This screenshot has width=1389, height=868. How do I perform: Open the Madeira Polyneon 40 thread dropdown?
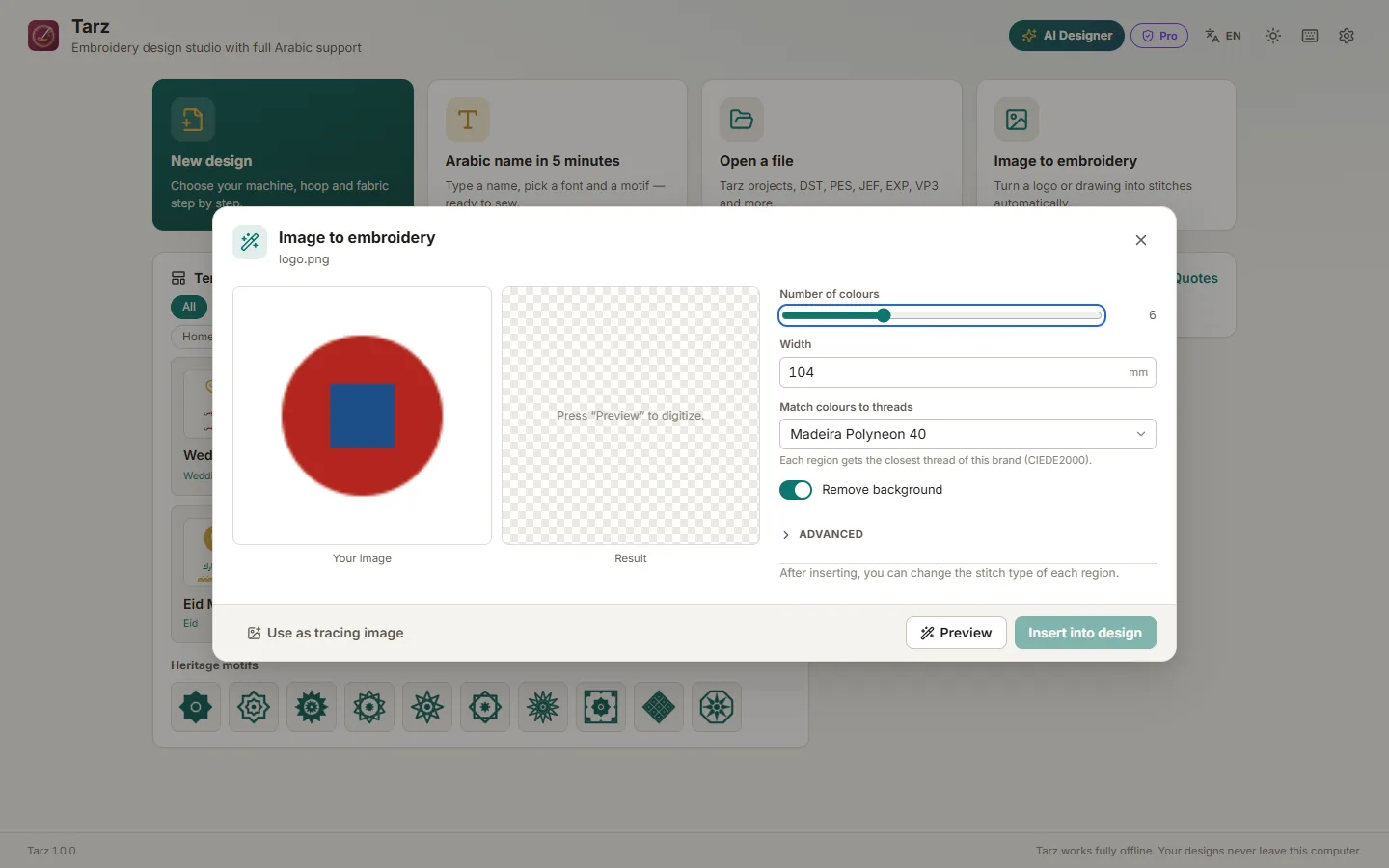coord(967,434)
